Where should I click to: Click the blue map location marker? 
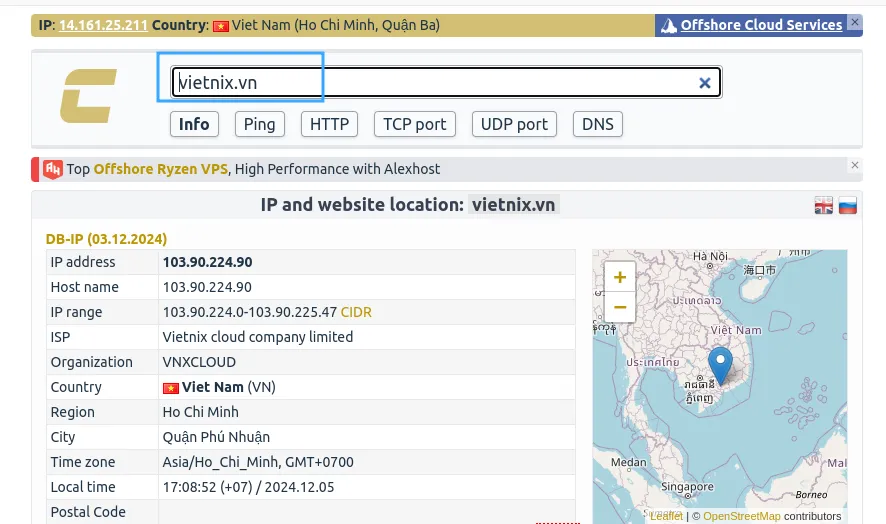click(x=720, y=366)
